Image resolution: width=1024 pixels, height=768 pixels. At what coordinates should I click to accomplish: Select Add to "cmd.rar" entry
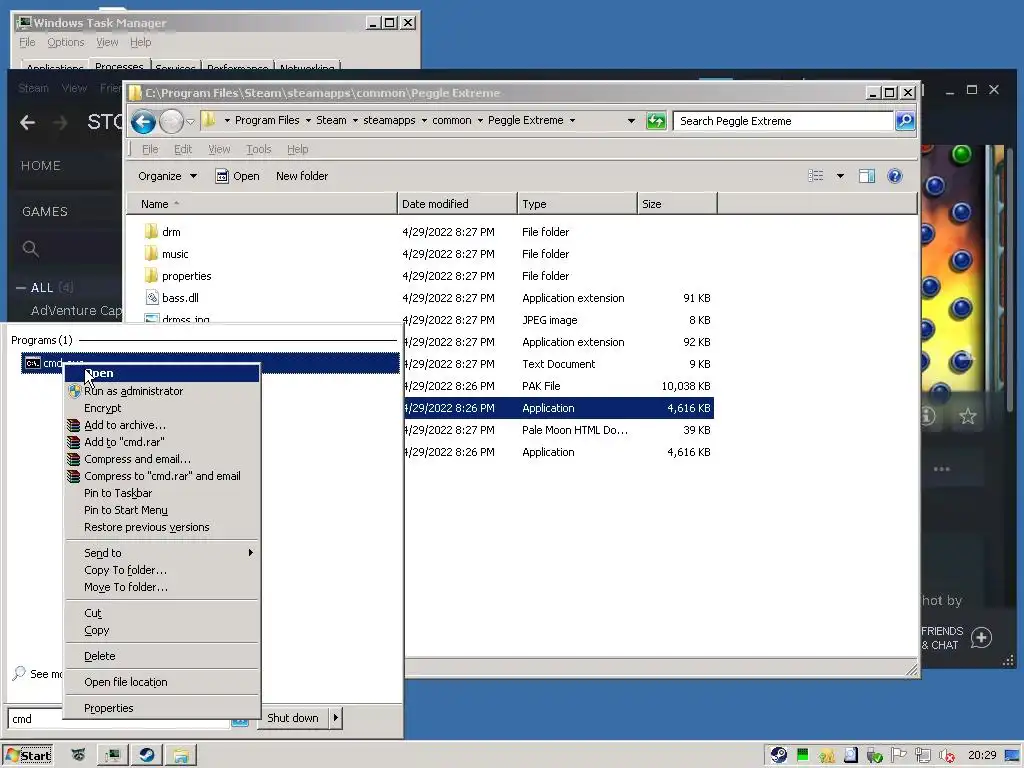[x=162, y=442]
